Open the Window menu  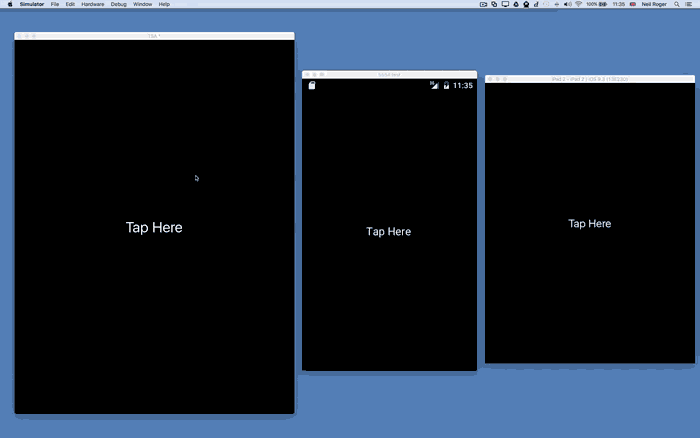[x=143, y=4]
